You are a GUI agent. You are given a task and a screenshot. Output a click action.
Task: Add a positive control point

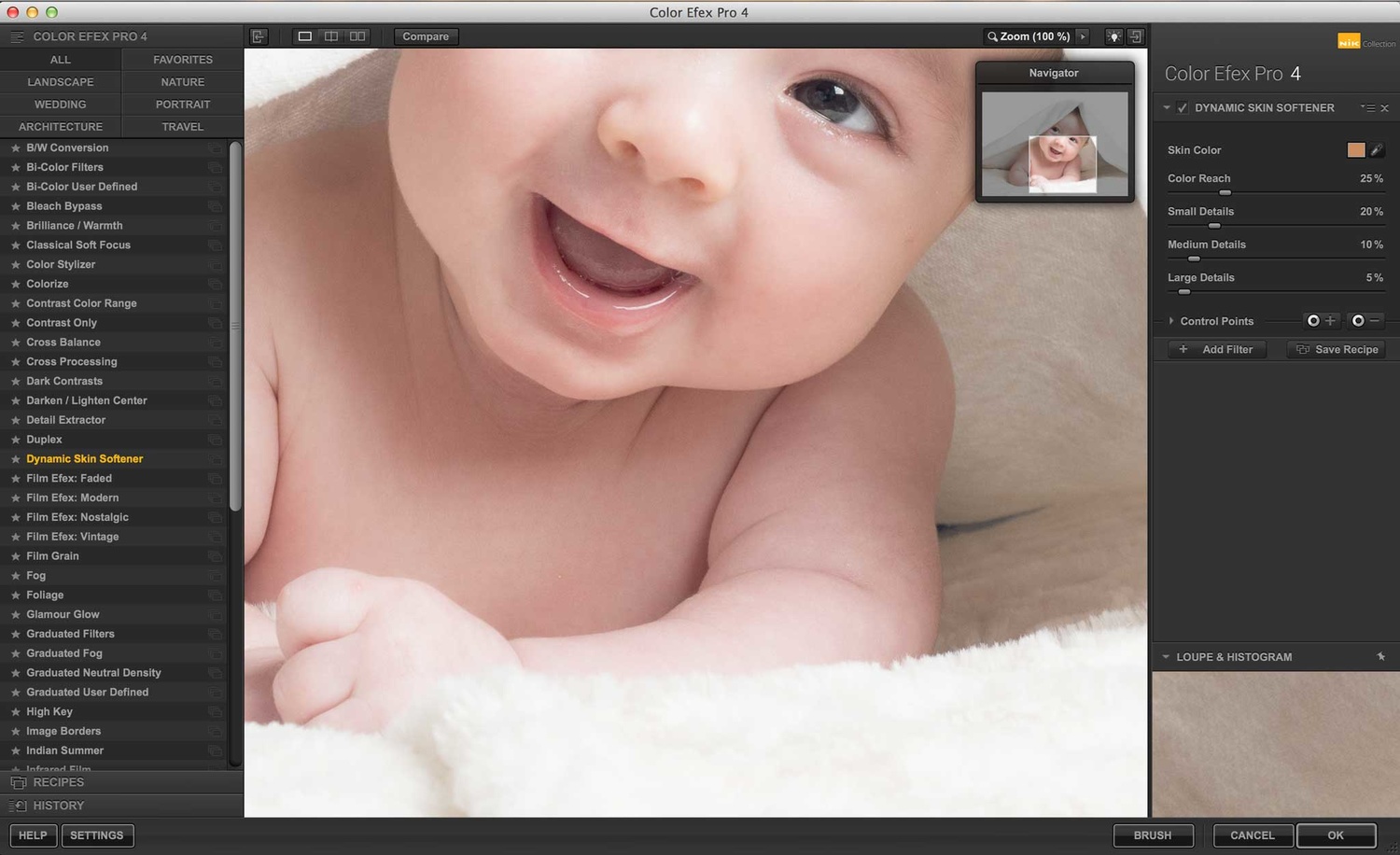[x=1321, y=321]
